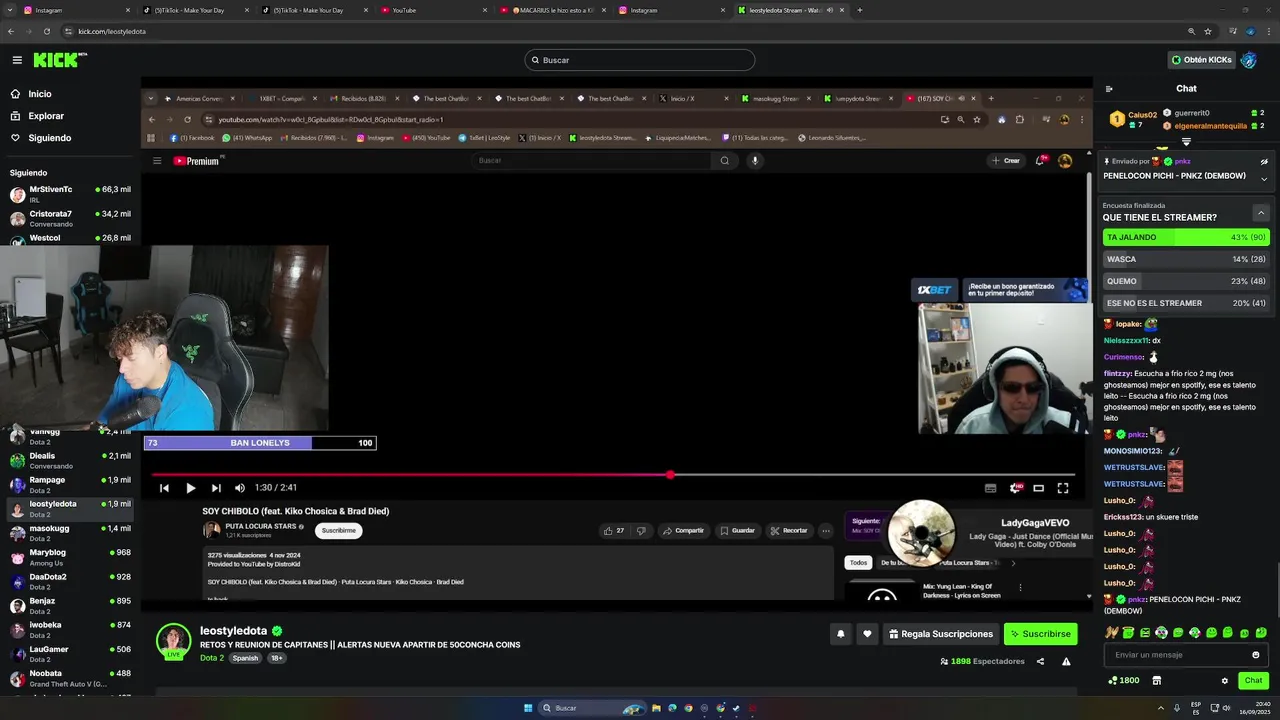Screen dimensions: 1280x720
Task: Hide the pinned message by pnkz
Action: pos(1264,161)
